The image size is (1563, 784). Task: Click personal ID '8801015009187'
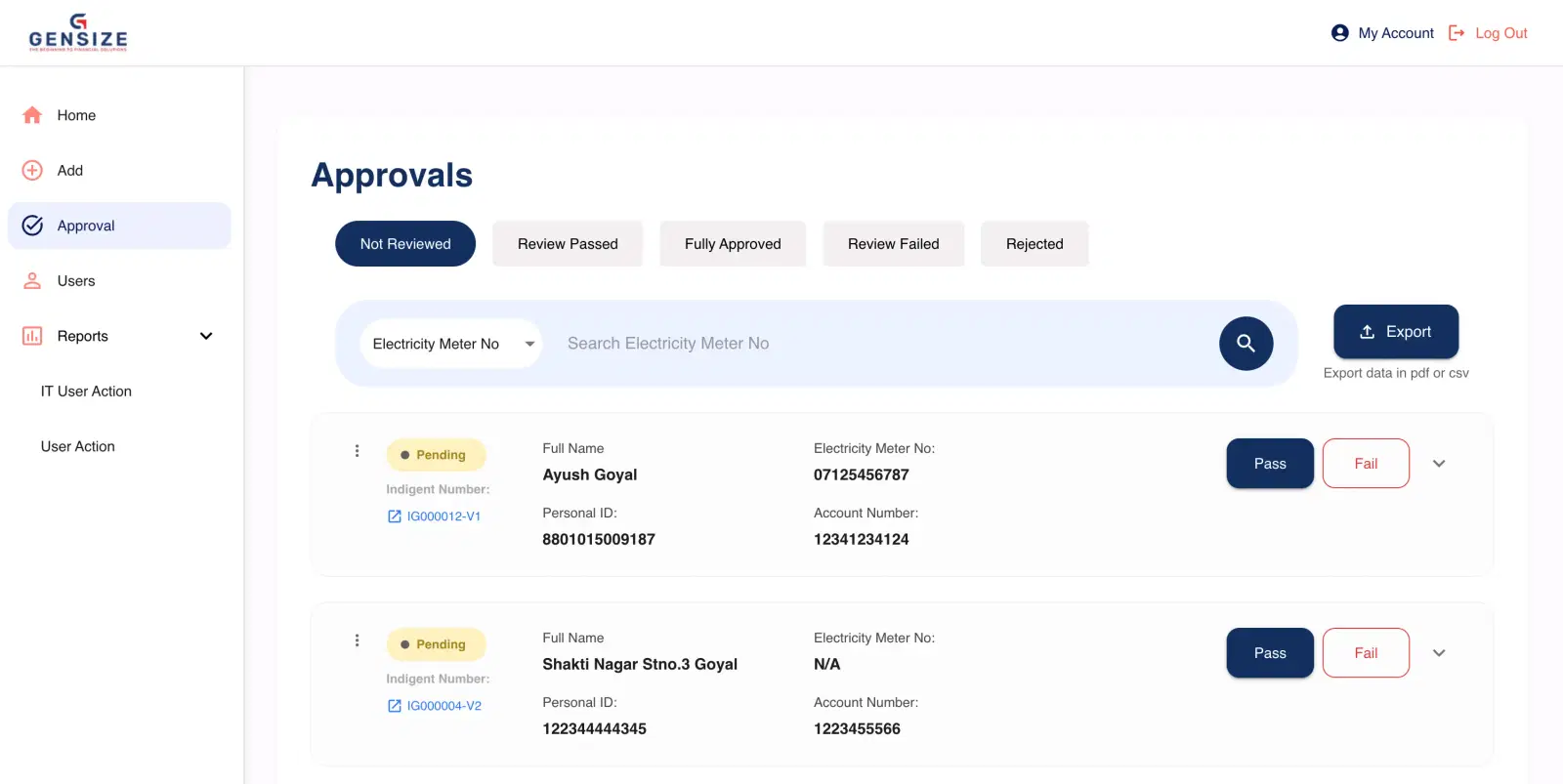click(x=599, y=540)
